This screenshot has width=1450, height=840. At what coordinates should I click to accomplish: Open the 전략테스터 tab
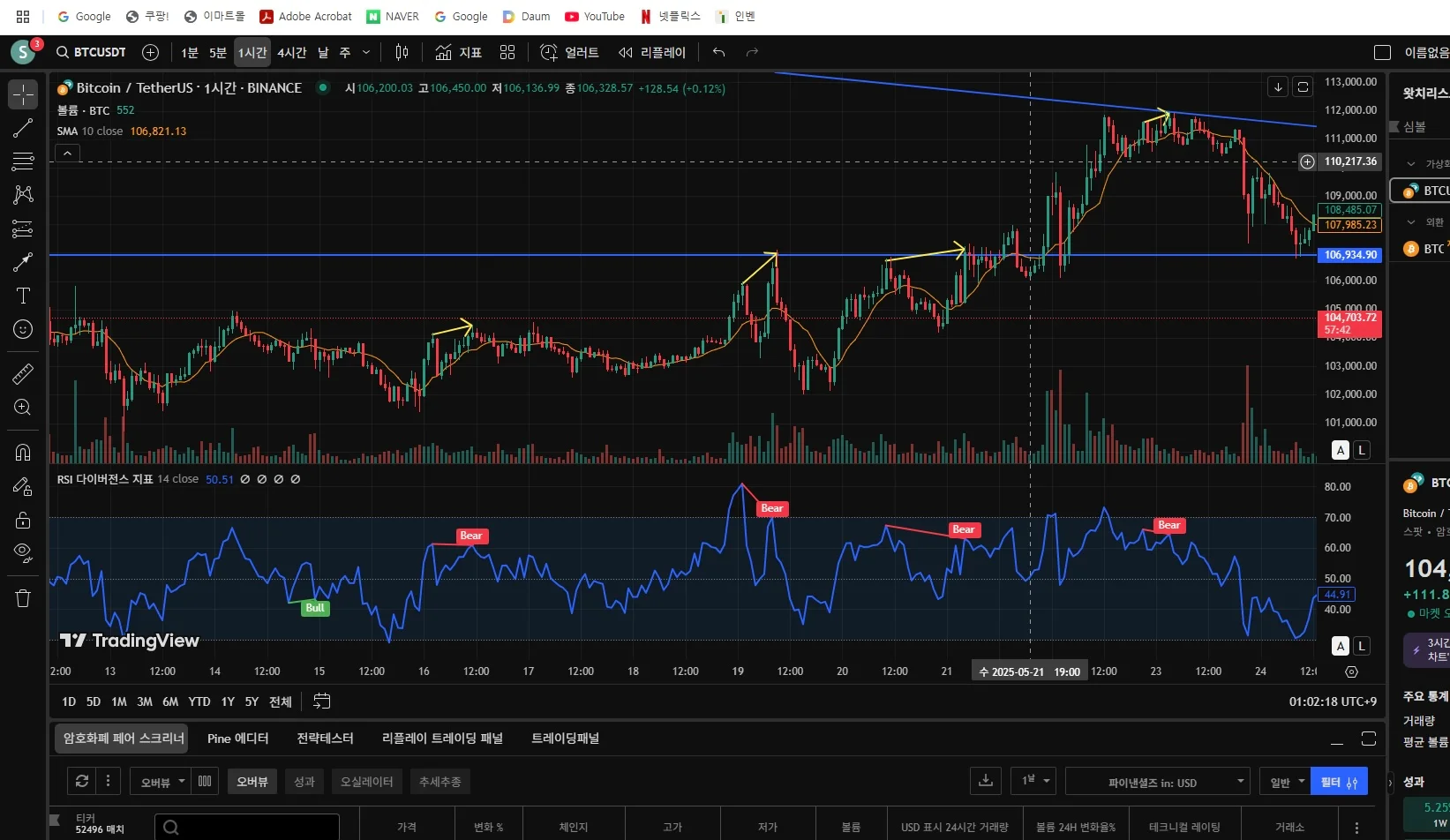325,739
